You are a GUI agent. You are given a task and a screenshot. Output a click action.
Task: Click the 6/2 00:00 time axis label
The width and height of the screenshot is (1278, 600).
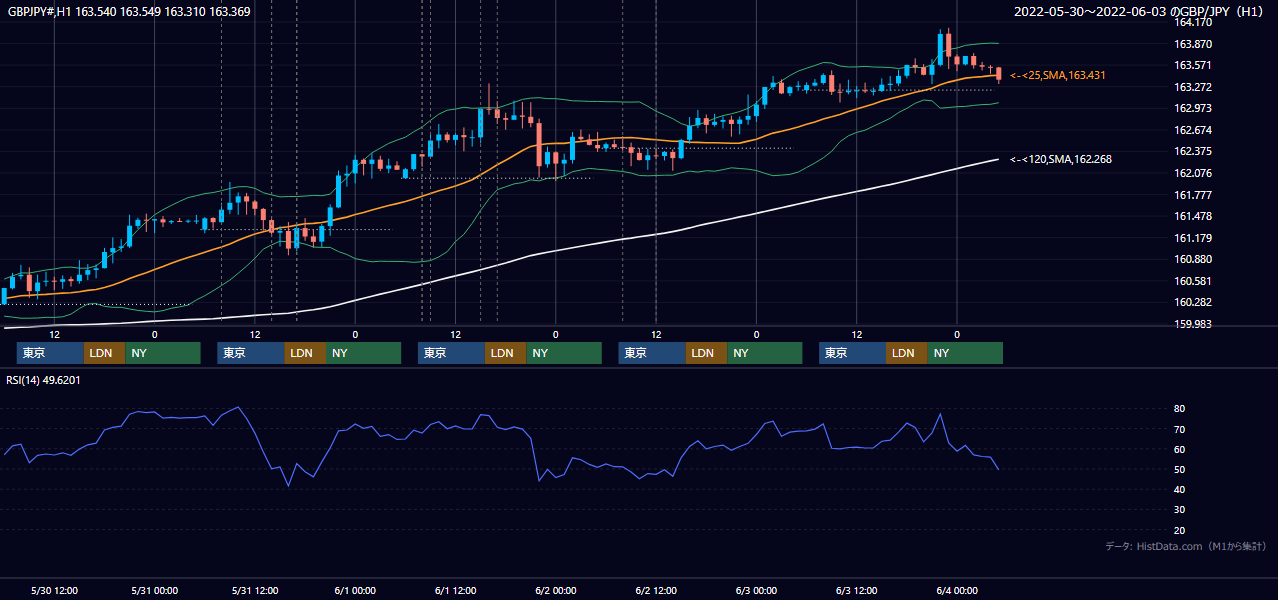pyautogui.click(x=556, y=590)
